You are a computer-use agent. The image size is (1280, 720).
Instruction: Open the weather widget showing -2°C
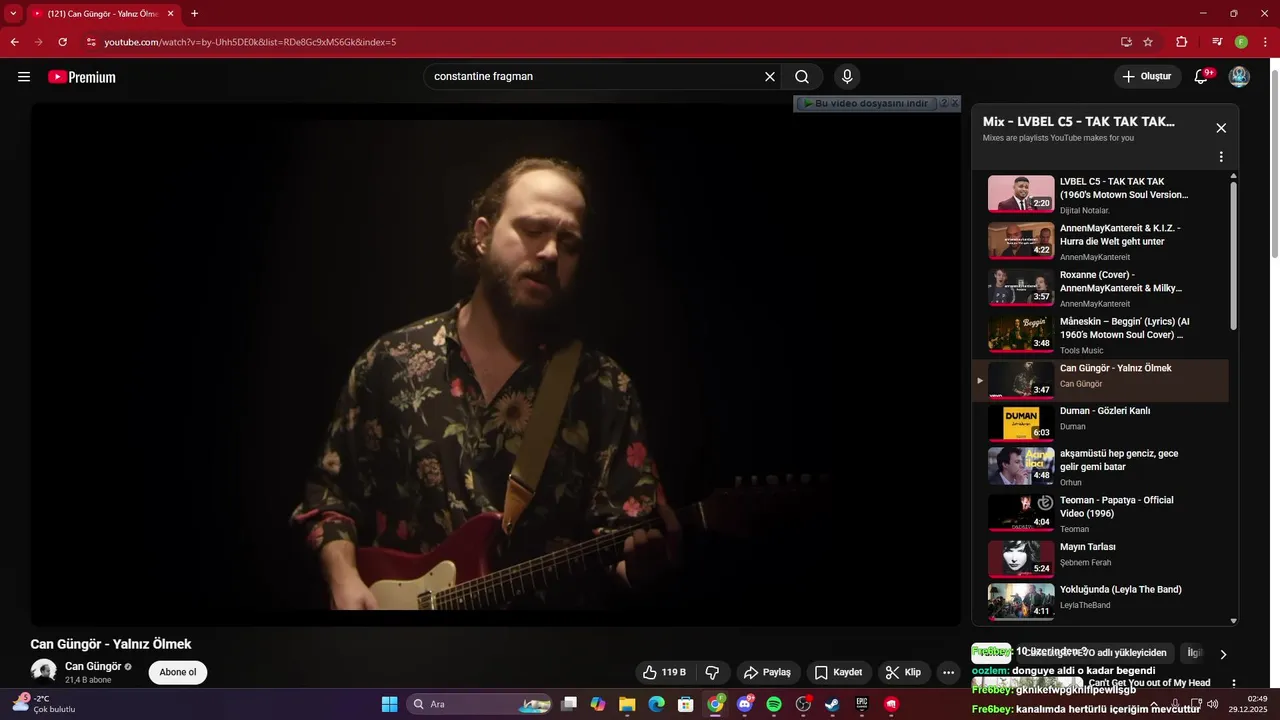pyautogui.click(x=45, y=703)
